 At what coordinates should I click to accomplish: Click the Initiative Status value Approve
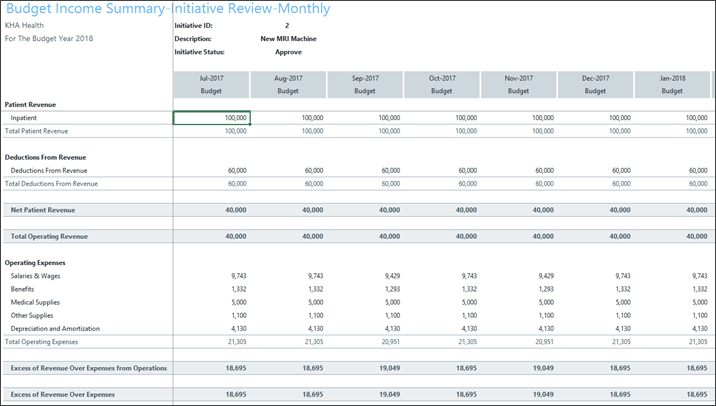coord(288,52)
